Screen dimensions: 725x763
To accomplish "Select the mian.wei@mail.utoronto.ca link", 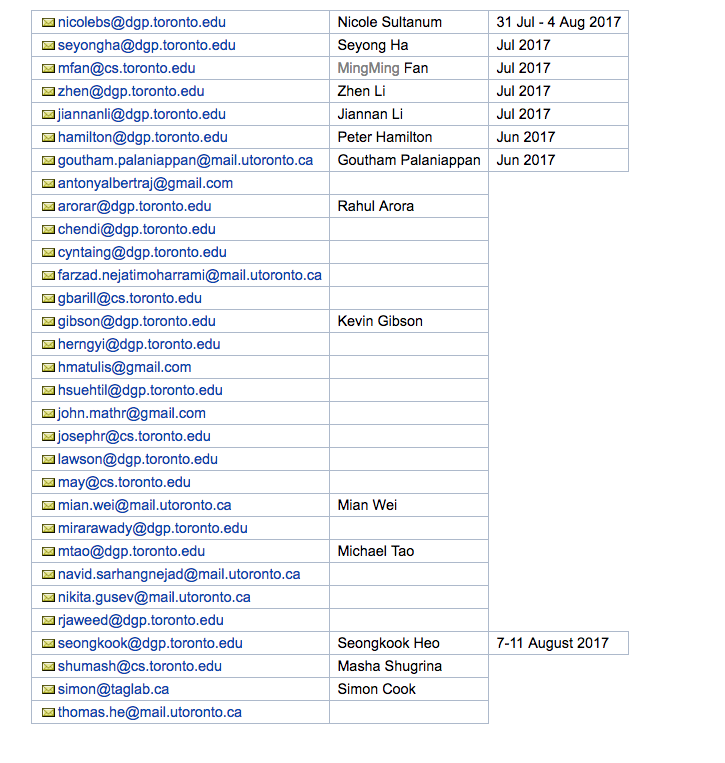I will tap(145, 506).
